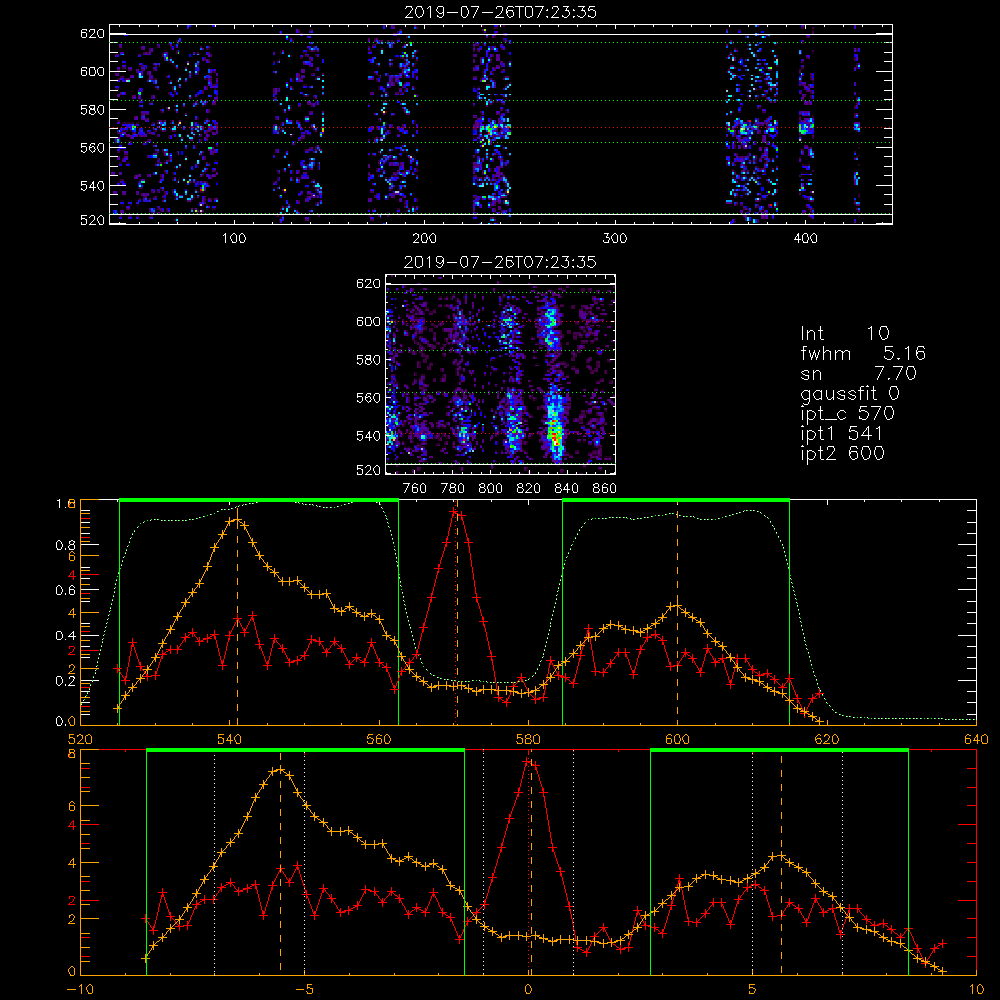The height and width of the screenshot is (1000, 1000).
Task: Click right thick green bar atop bottom plot
Action: pos(779,751)
